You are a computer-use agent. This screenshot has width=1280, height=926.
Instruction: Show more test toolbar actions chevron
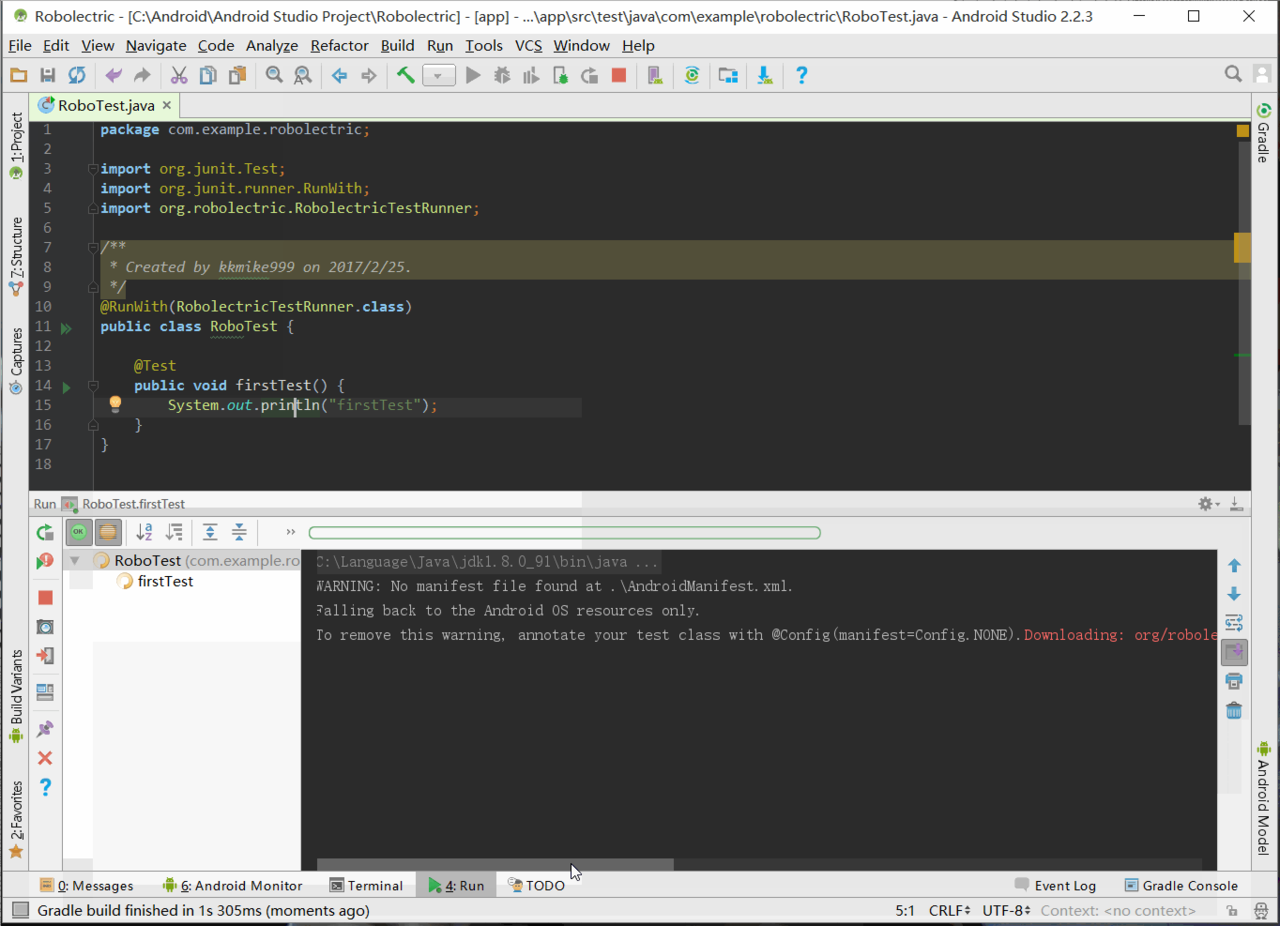(291, 532)
